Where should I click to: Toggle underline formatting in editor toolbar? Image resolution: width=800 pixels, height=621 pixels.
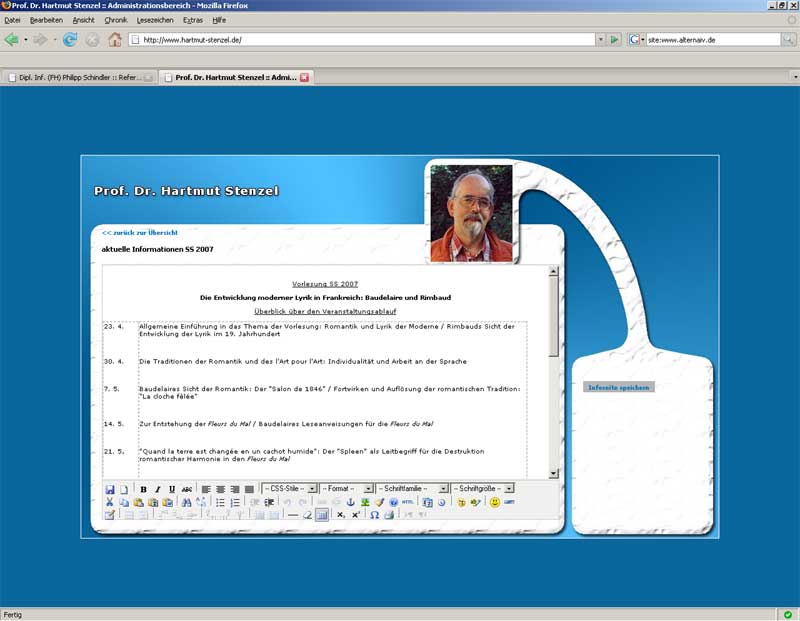pyautogui.click(x=171, y=489)
